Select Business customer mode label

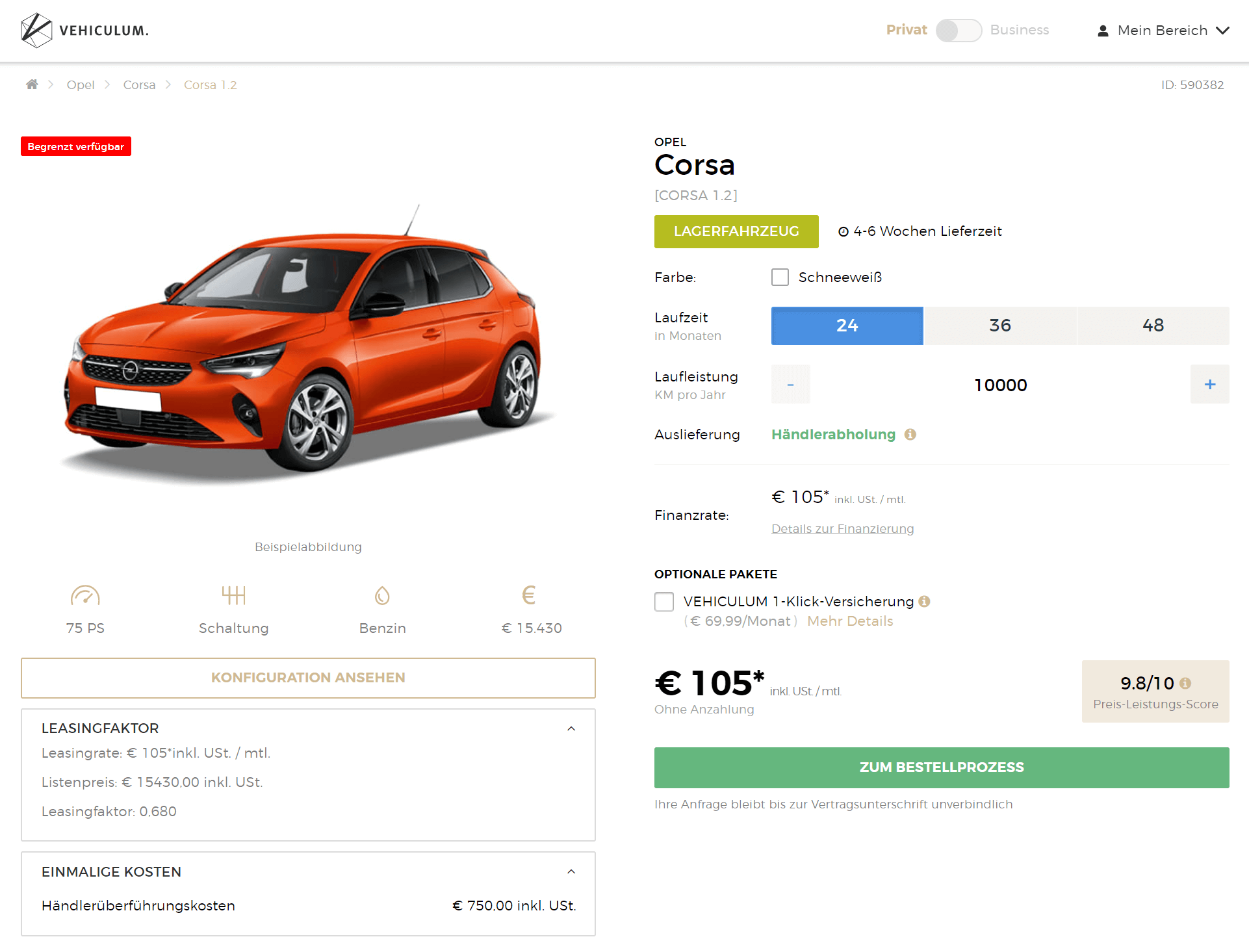(1020, 30)
